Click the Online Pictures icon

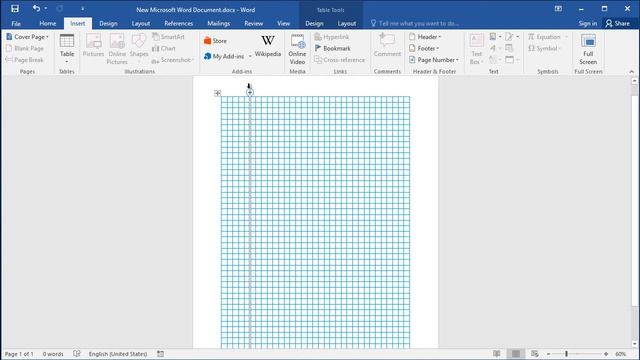pyautogui.click(x=117, y=49)
